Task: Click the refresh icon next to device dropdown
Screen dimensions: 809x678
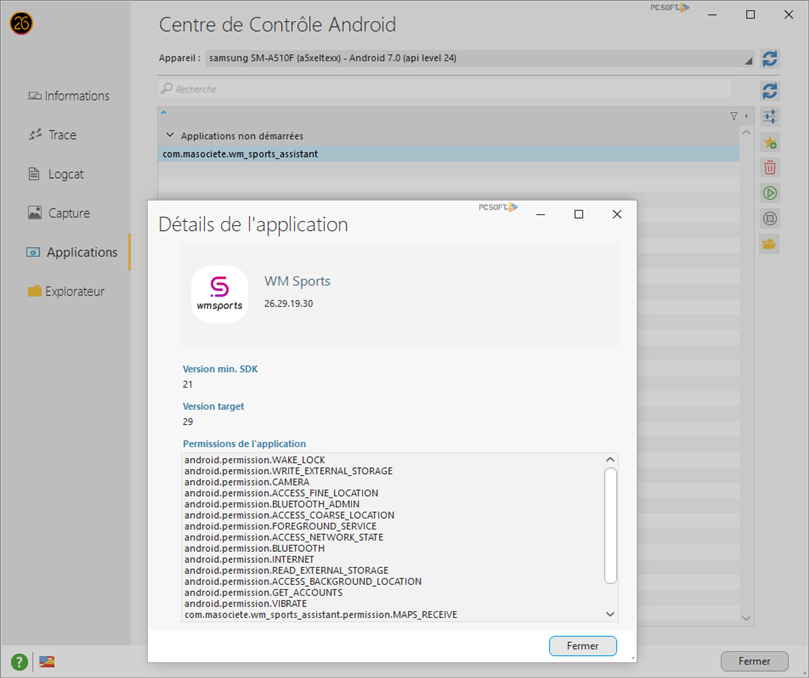Action: pyautogui.click(x=769, y=59)
